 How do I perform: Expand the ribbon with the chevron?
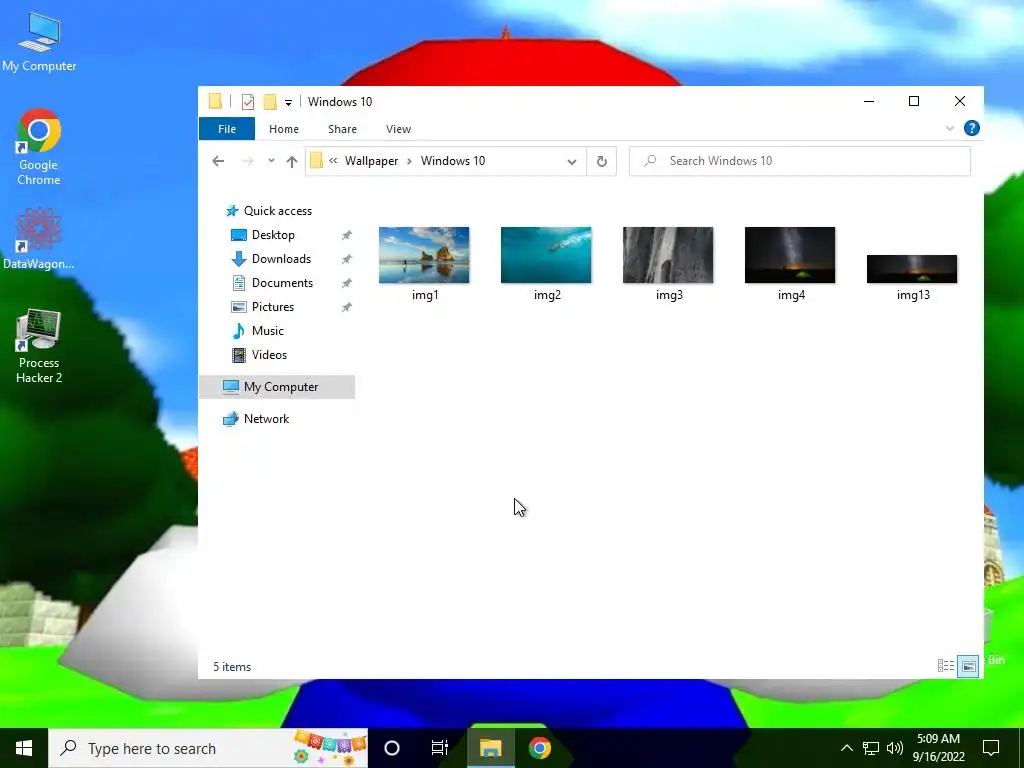coord(950,129)
